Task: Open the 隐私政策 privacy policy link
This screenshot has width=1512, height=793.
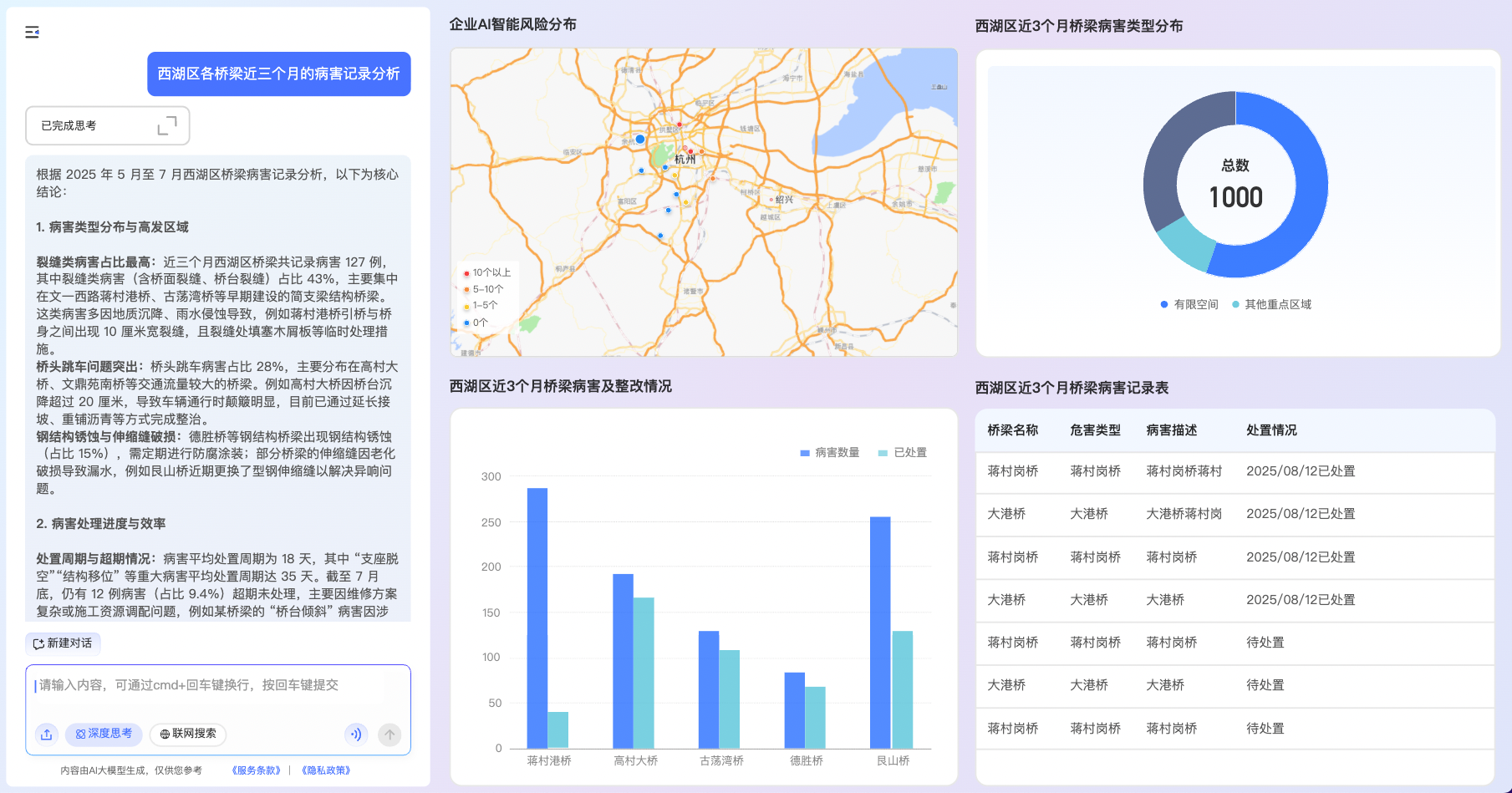Action: 326,770
